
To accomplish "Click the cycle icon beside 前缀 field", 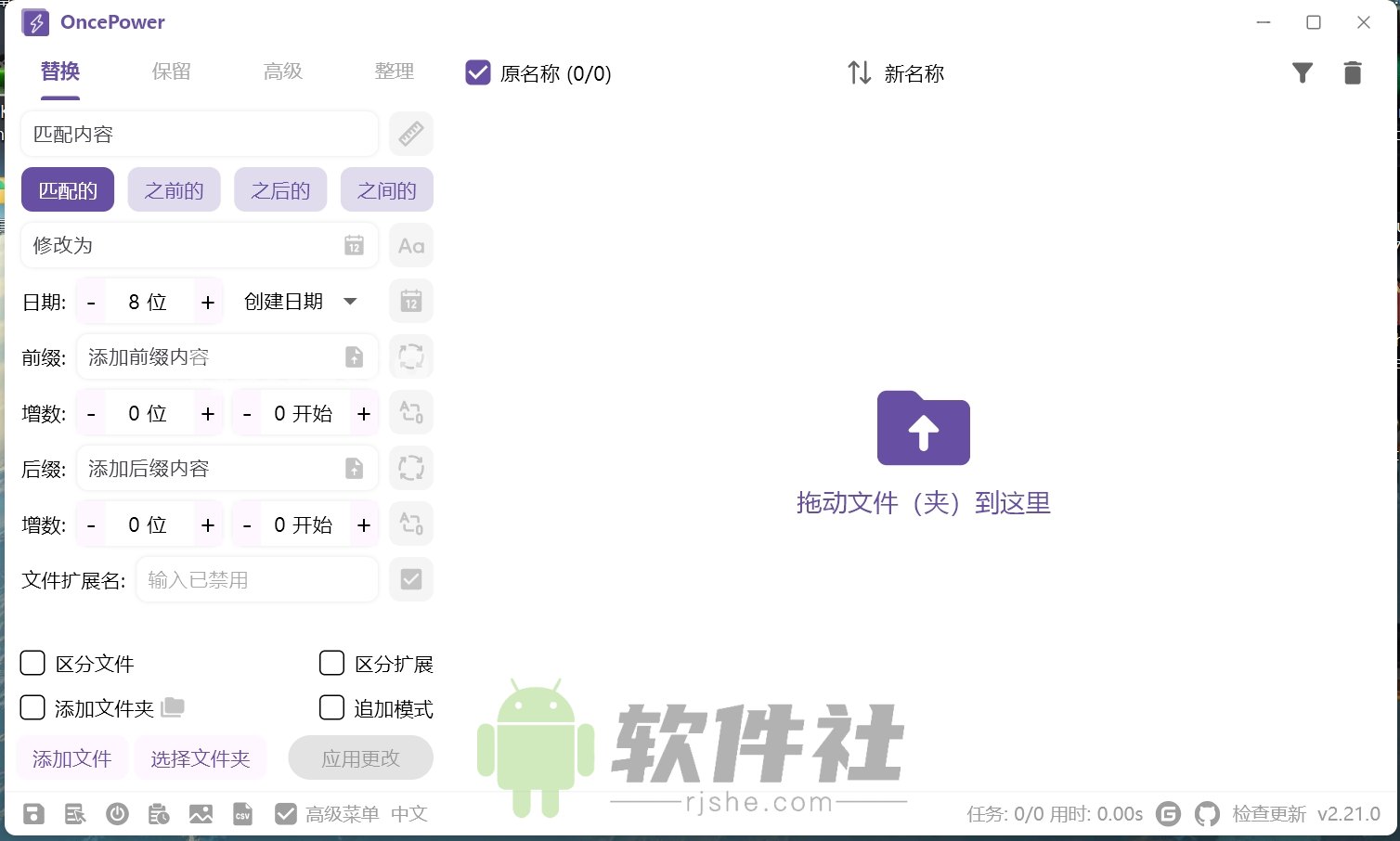I will pyautogui.click(x=411, y=357).
